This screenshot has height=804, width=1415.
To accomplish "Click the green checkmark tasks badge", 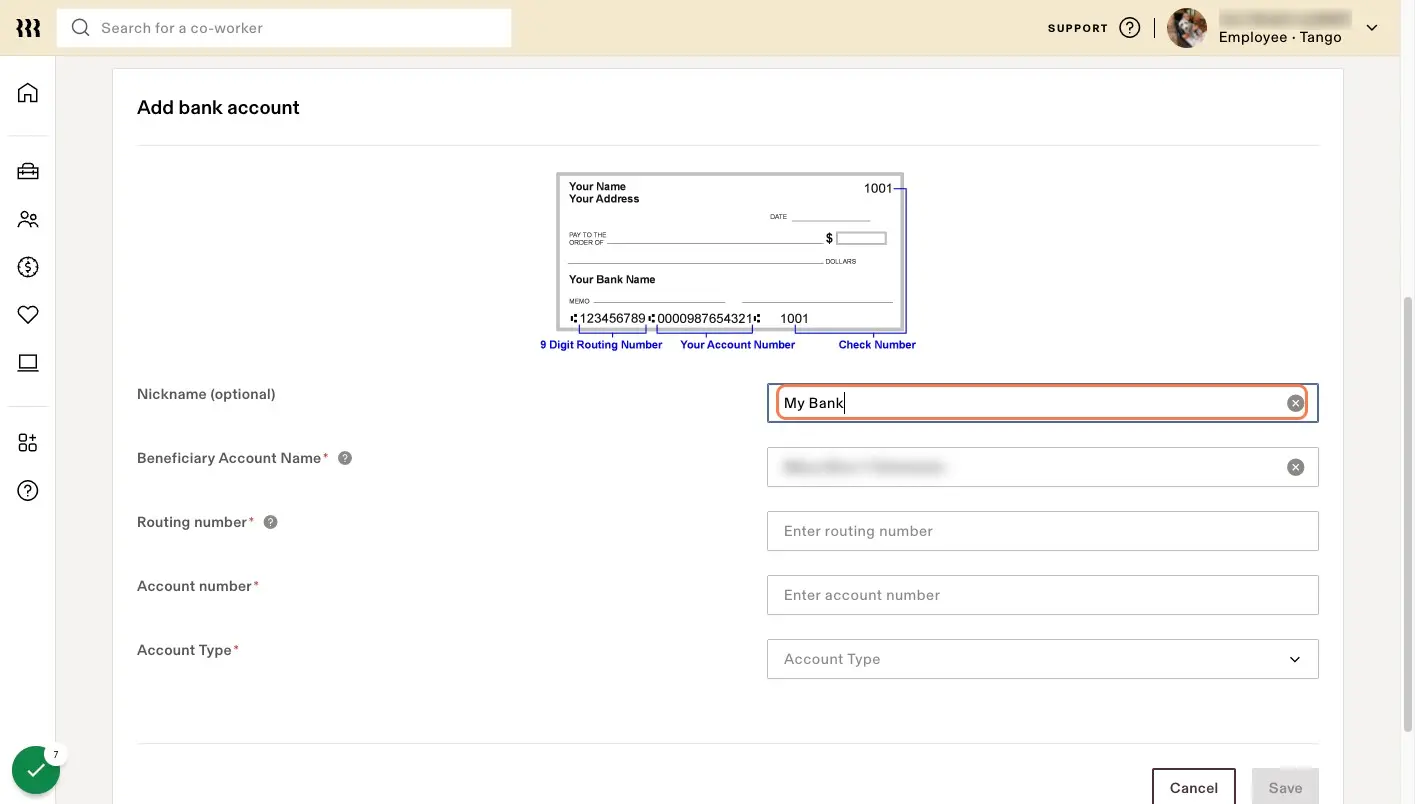I will point(36,770).
